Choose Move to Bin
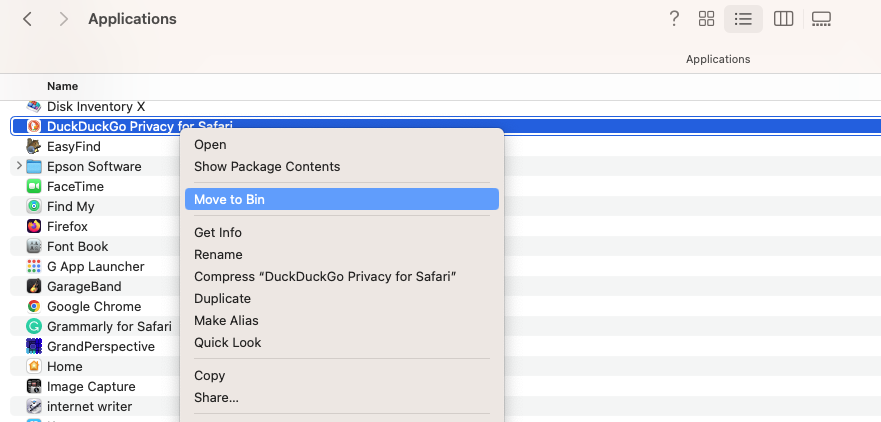Viewport: 881px width, 422px height. click(342, 199)
